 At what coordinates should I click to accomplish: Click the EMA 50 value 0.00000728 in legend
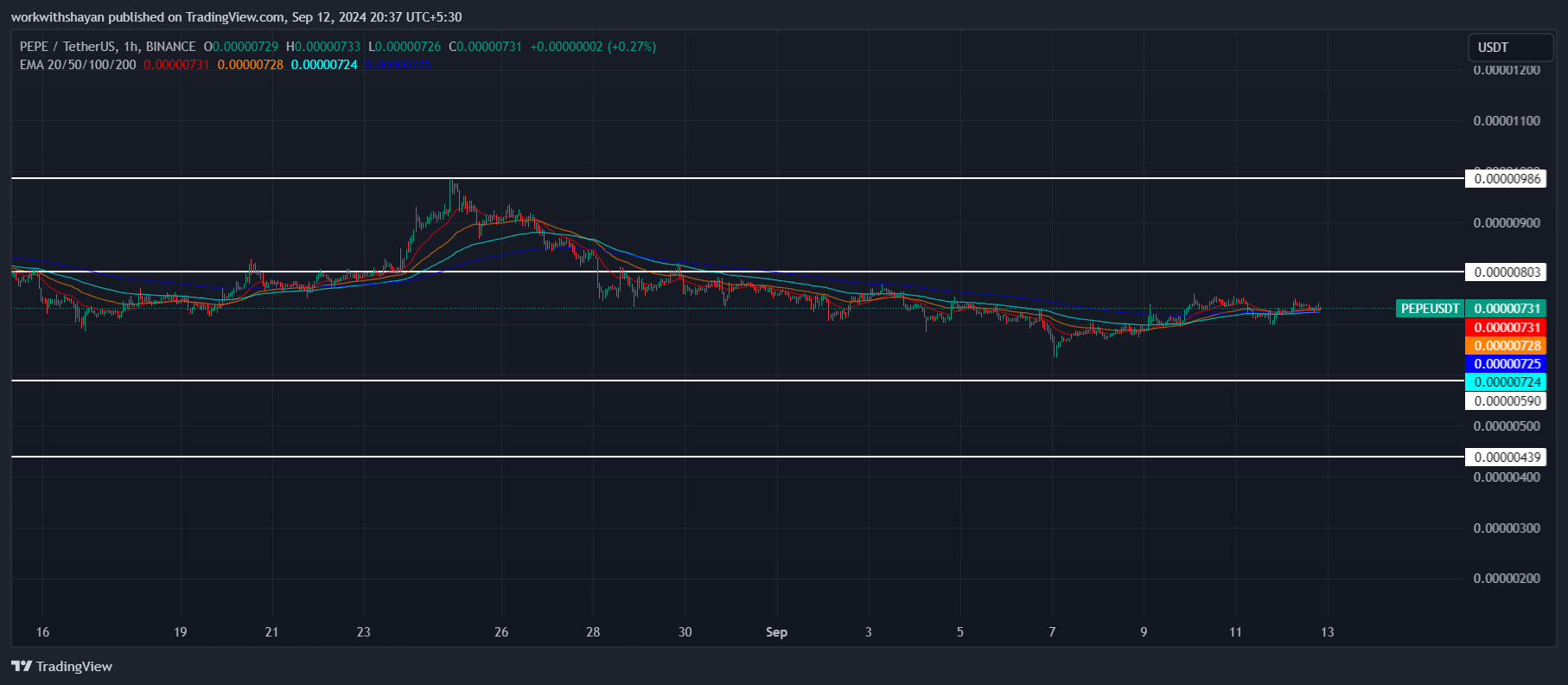click(x=250, y=65)
